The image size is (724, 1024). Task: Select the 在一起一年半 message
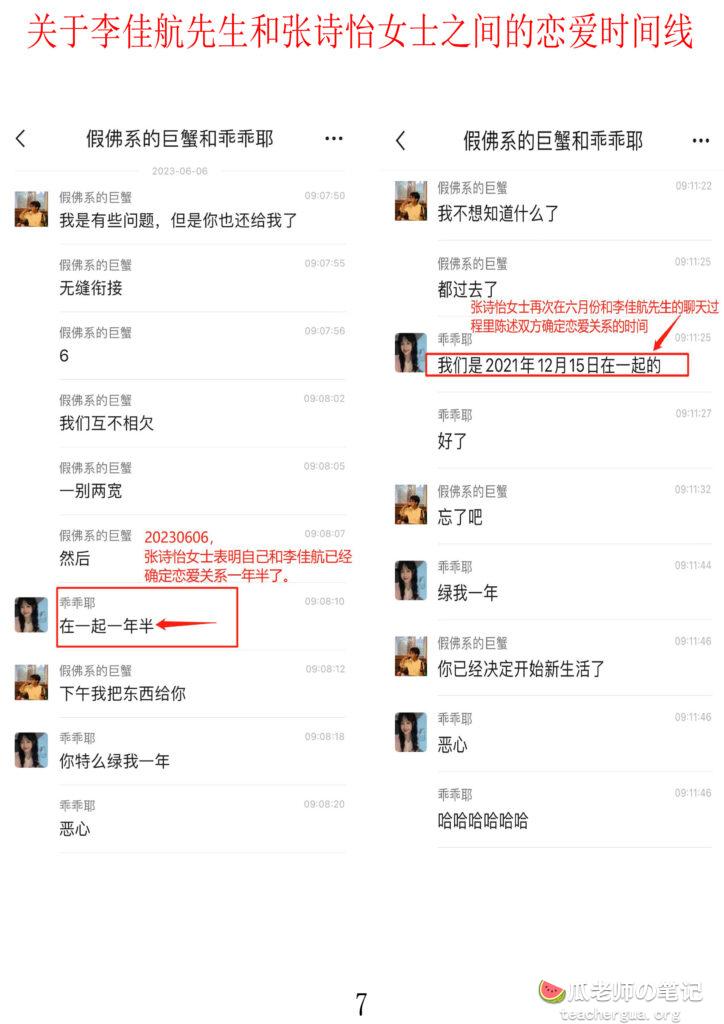click(x=107, y=626)
